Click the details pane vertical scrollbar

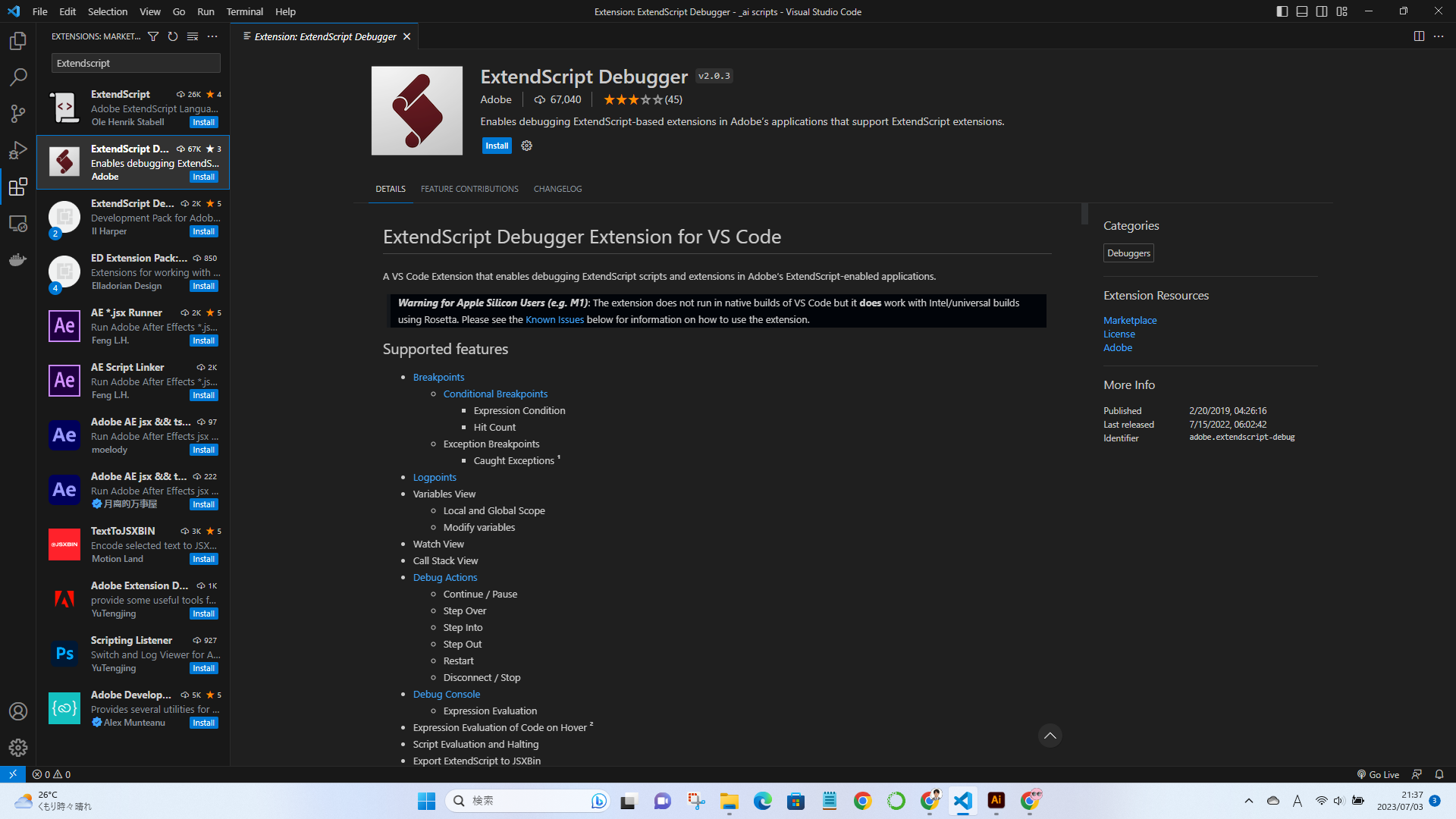tap(1084, 214)
